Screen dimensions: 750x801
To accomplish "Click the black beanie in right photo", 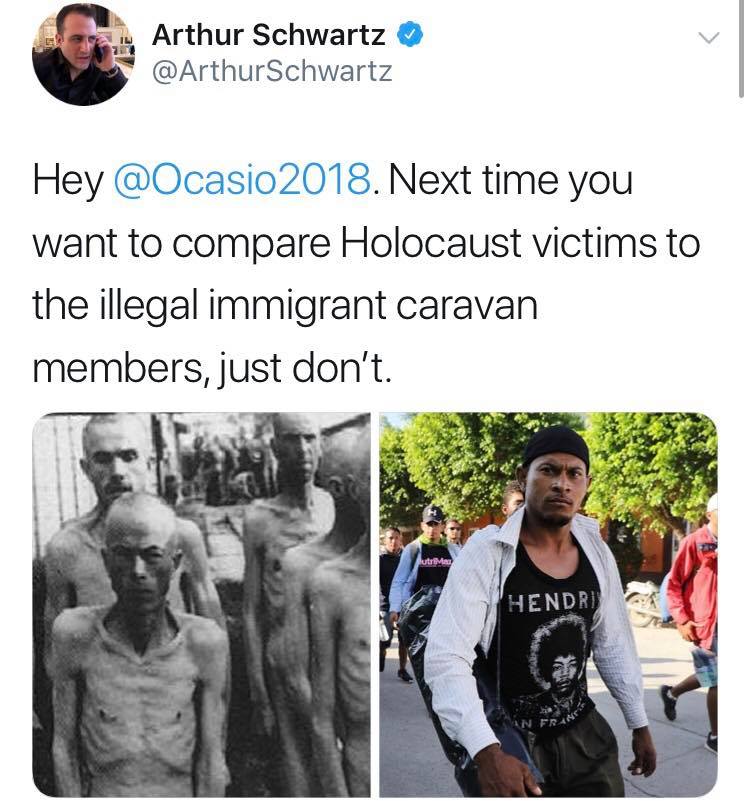I will (x=556, y=446).
